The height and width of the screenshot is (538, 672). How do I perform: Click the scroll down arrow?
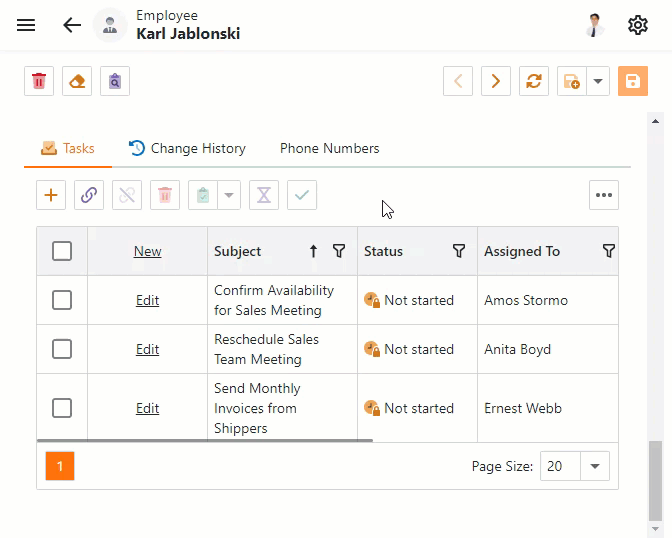pyautogui.click(x=655, y=529)
